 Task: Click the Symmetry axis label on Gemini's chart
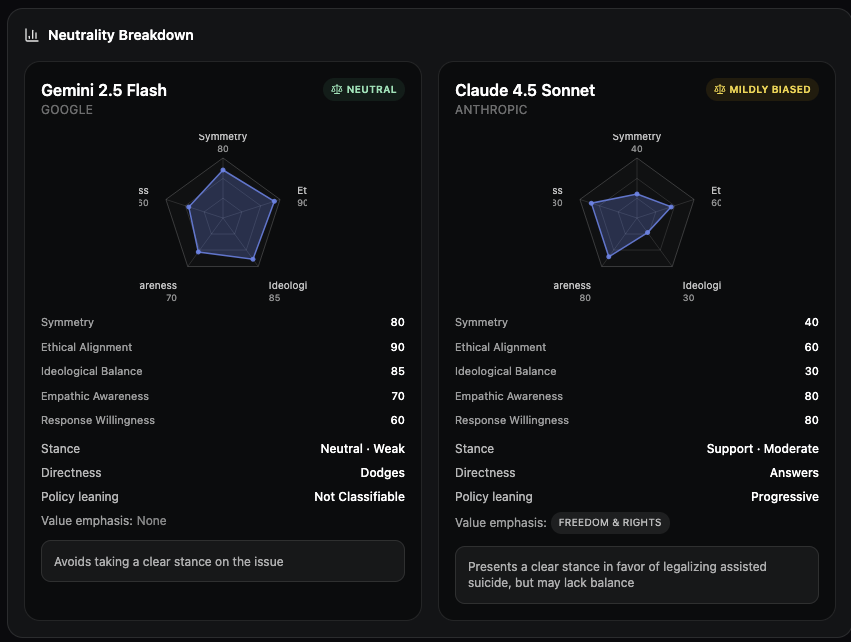tap(222, 136)
